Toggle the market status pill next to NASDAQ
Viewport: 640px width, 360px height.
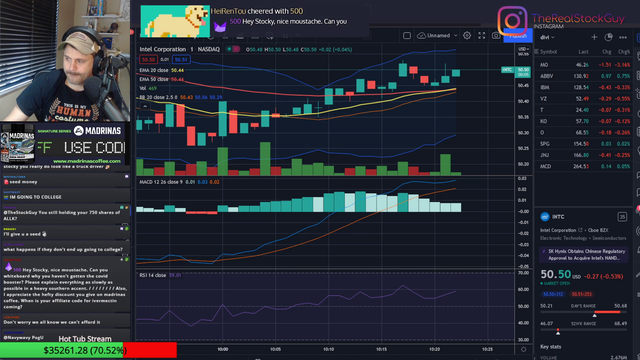233,49
